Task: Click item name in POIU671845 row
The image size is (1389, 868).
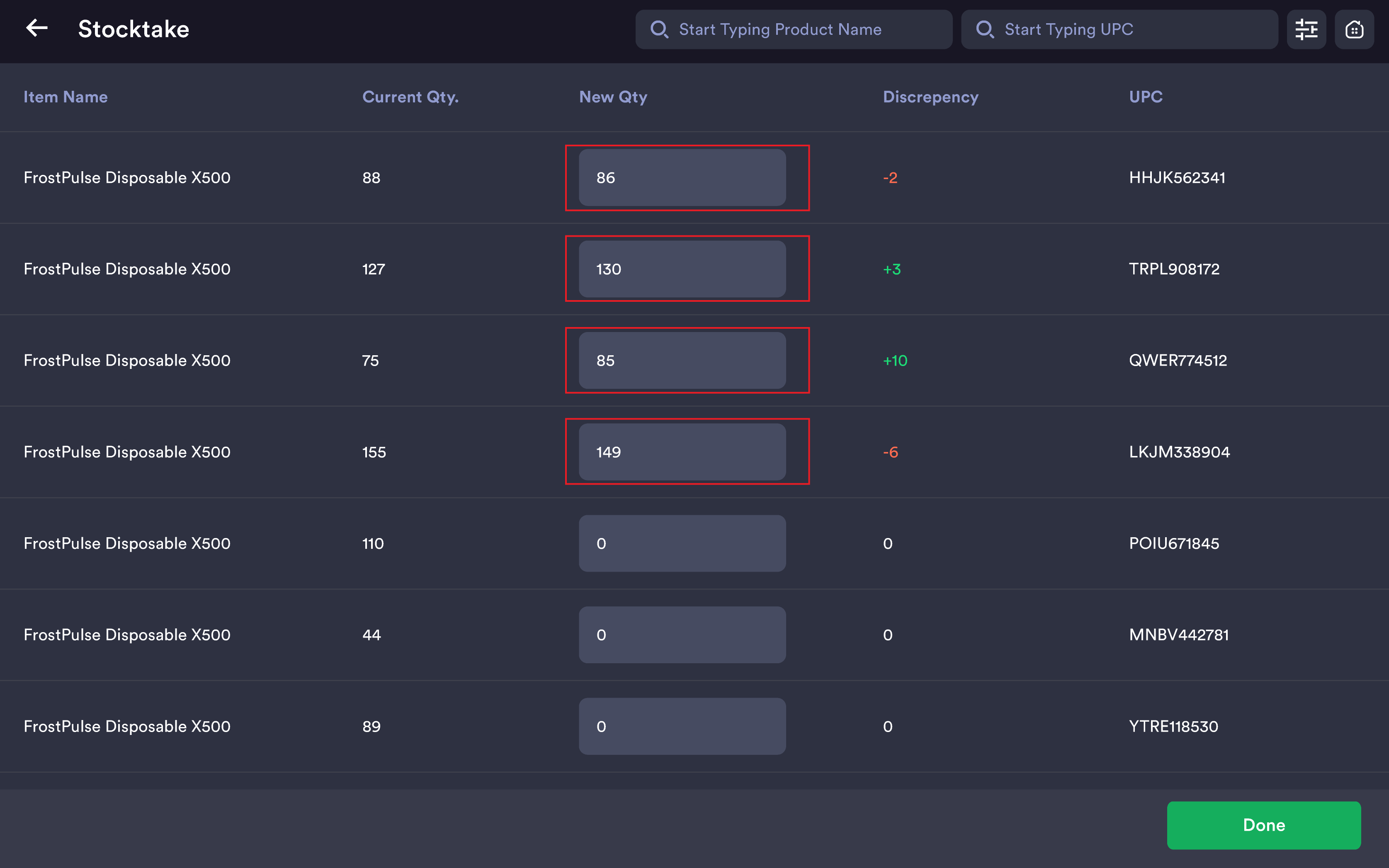Action: pyautogui.click(x=127, y=544)
